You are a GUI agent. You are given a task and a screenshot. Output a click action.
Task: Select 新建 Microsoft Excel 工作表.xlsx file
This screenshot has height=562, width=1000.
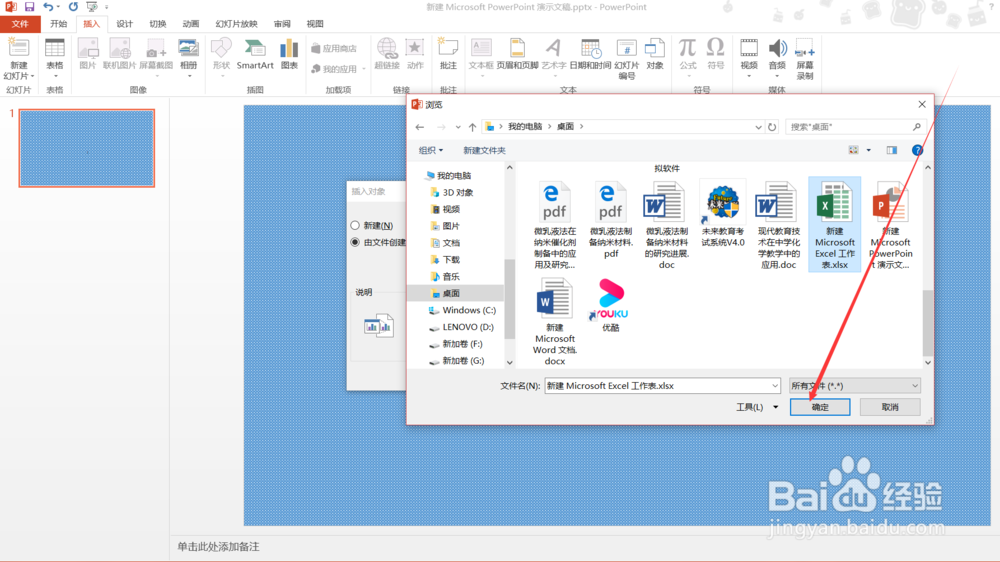click(x=834, y=225)
